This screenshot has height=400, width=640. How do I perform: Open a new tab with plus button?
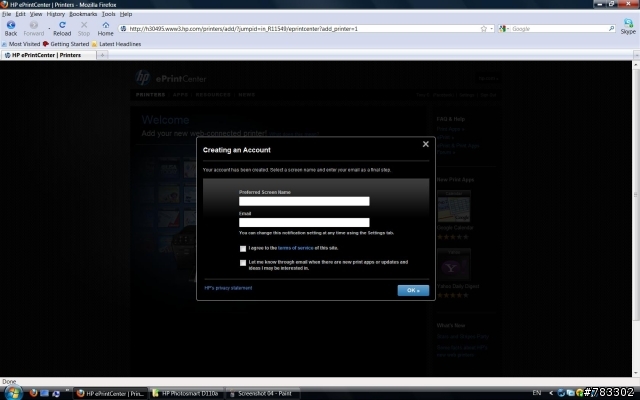[x=102, y=55]
